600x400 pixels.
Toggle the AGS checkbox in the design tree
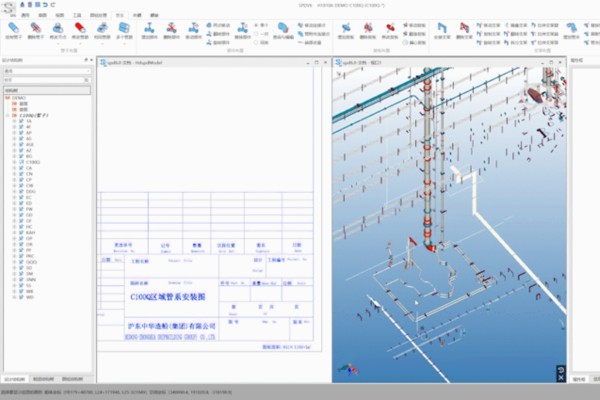point(19,143)
